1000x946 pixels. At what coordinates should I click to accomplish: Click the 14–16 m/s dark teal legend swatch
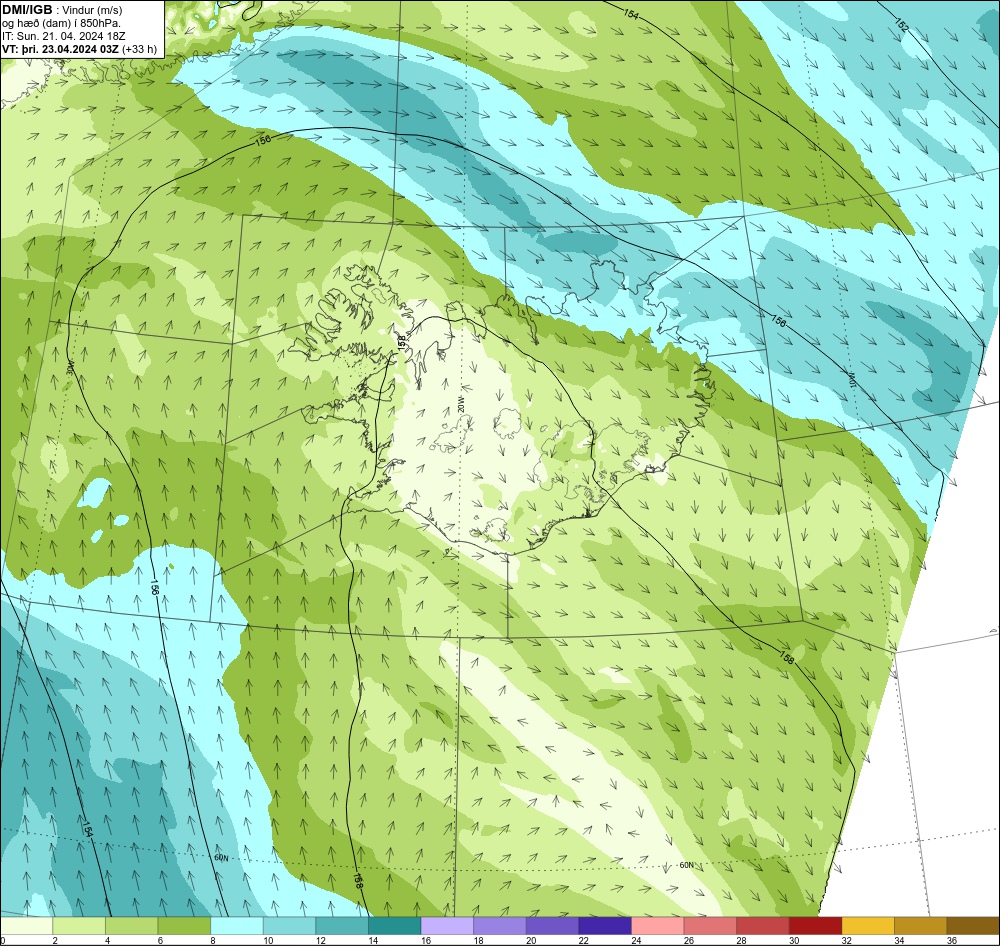click(395, 926)
